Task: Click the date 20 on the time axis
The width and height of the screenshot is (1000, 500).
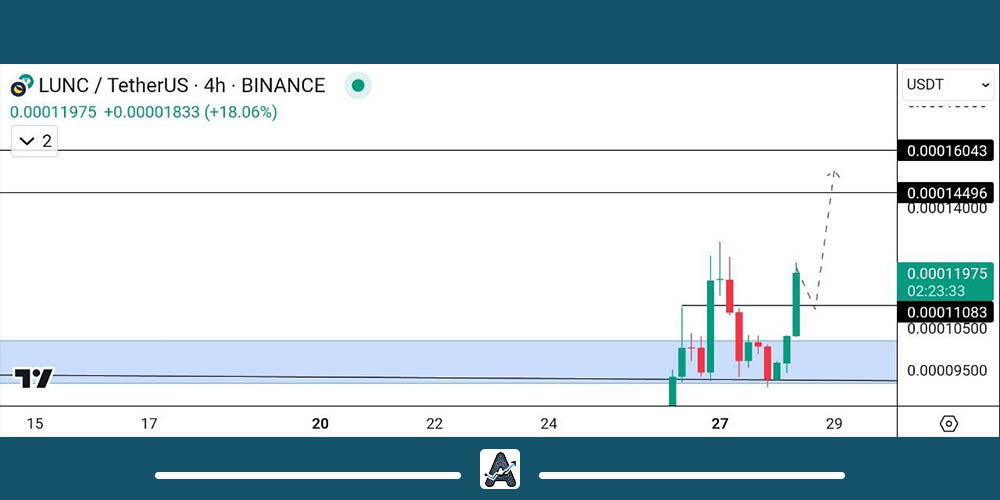Action: [320, 424]
